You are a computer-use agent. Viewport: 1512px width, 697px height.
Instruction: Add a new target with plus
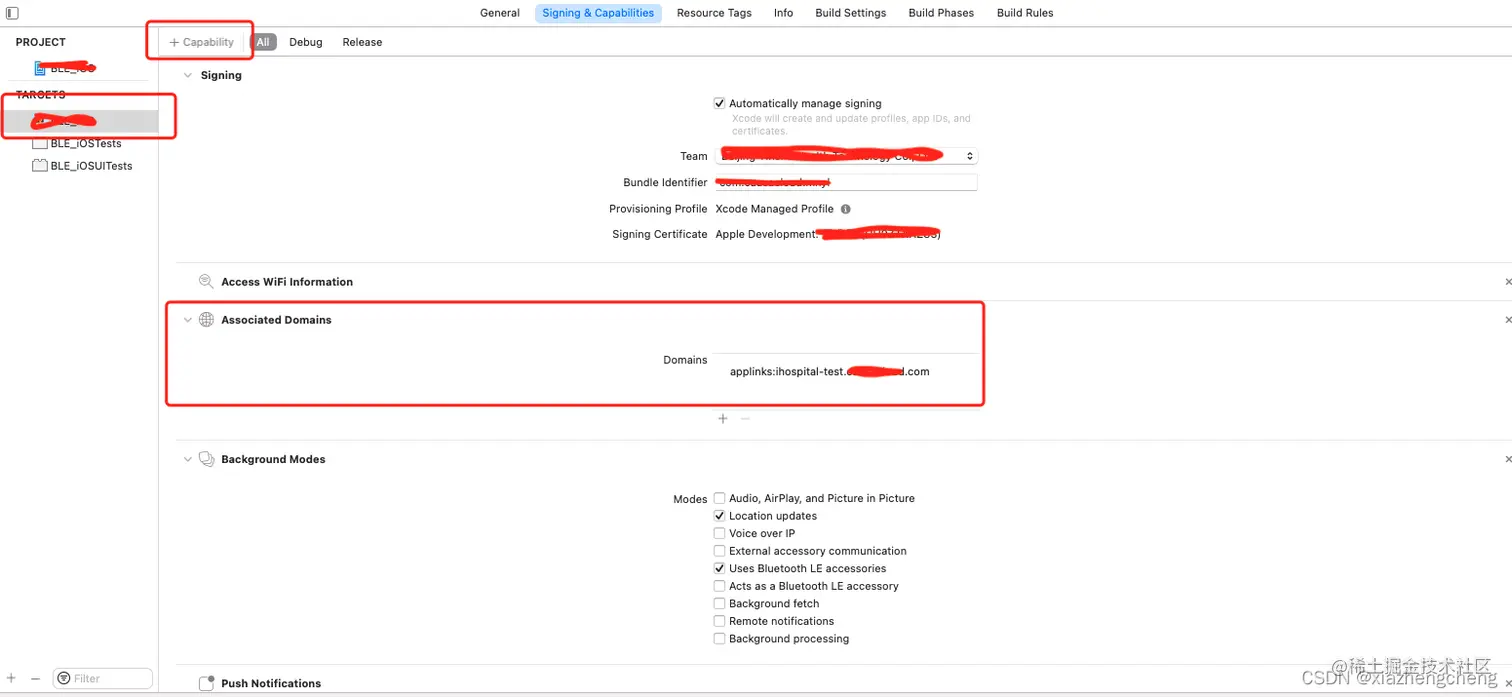[x=12, y=678]
